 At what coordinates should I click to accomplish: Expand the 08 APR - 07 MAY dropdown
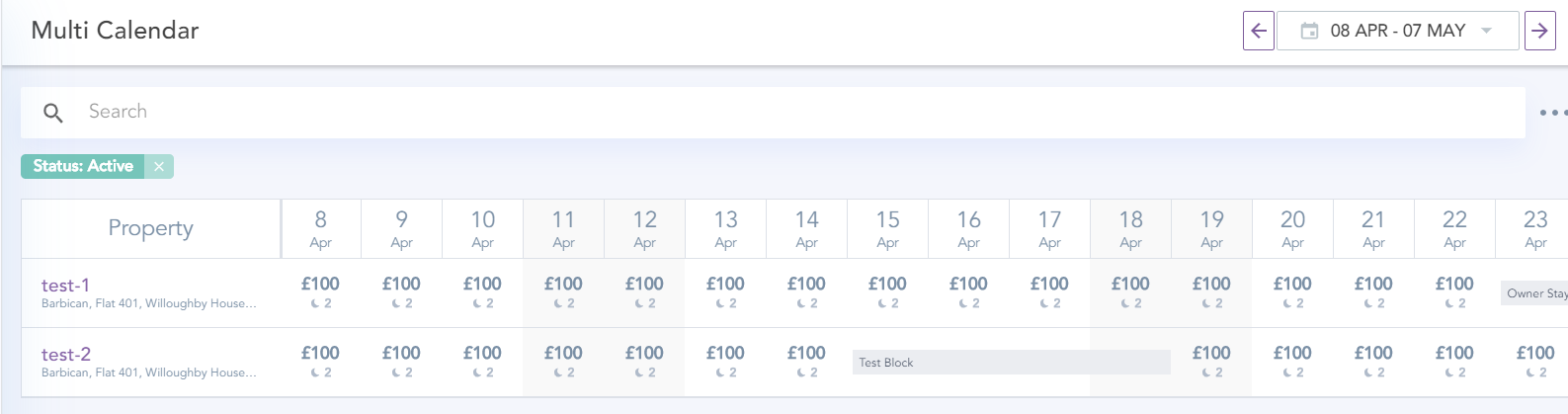coord(1486,31)
